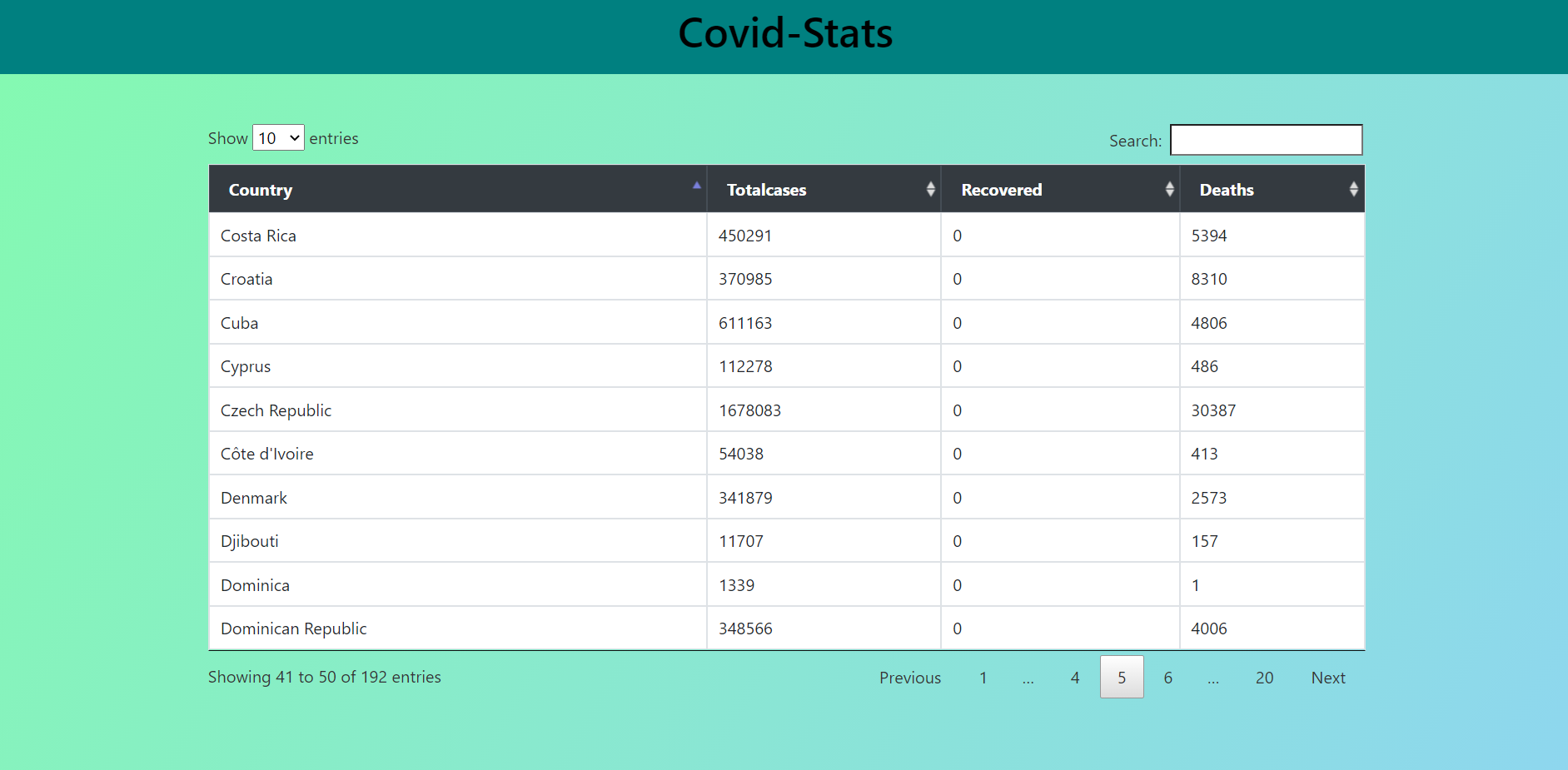
Task: Sort the Deaths column via its sort icon
Action: click(1353, 189)
